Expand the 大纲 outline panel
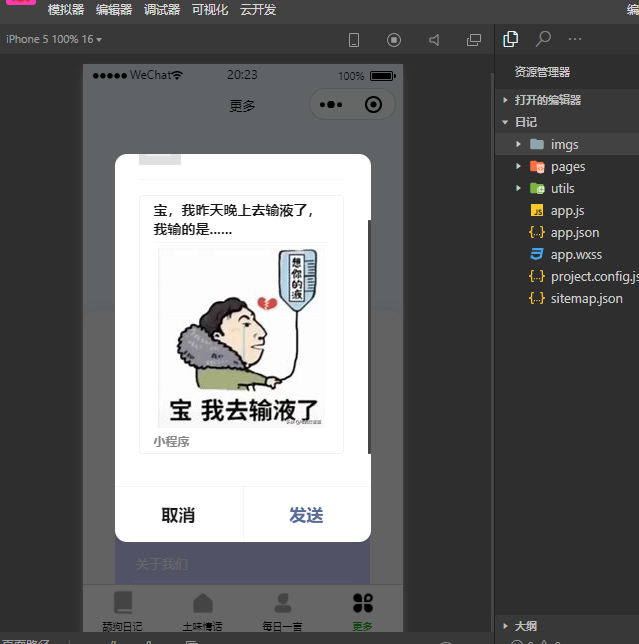 pyautogui.click(x=526, y=626)
